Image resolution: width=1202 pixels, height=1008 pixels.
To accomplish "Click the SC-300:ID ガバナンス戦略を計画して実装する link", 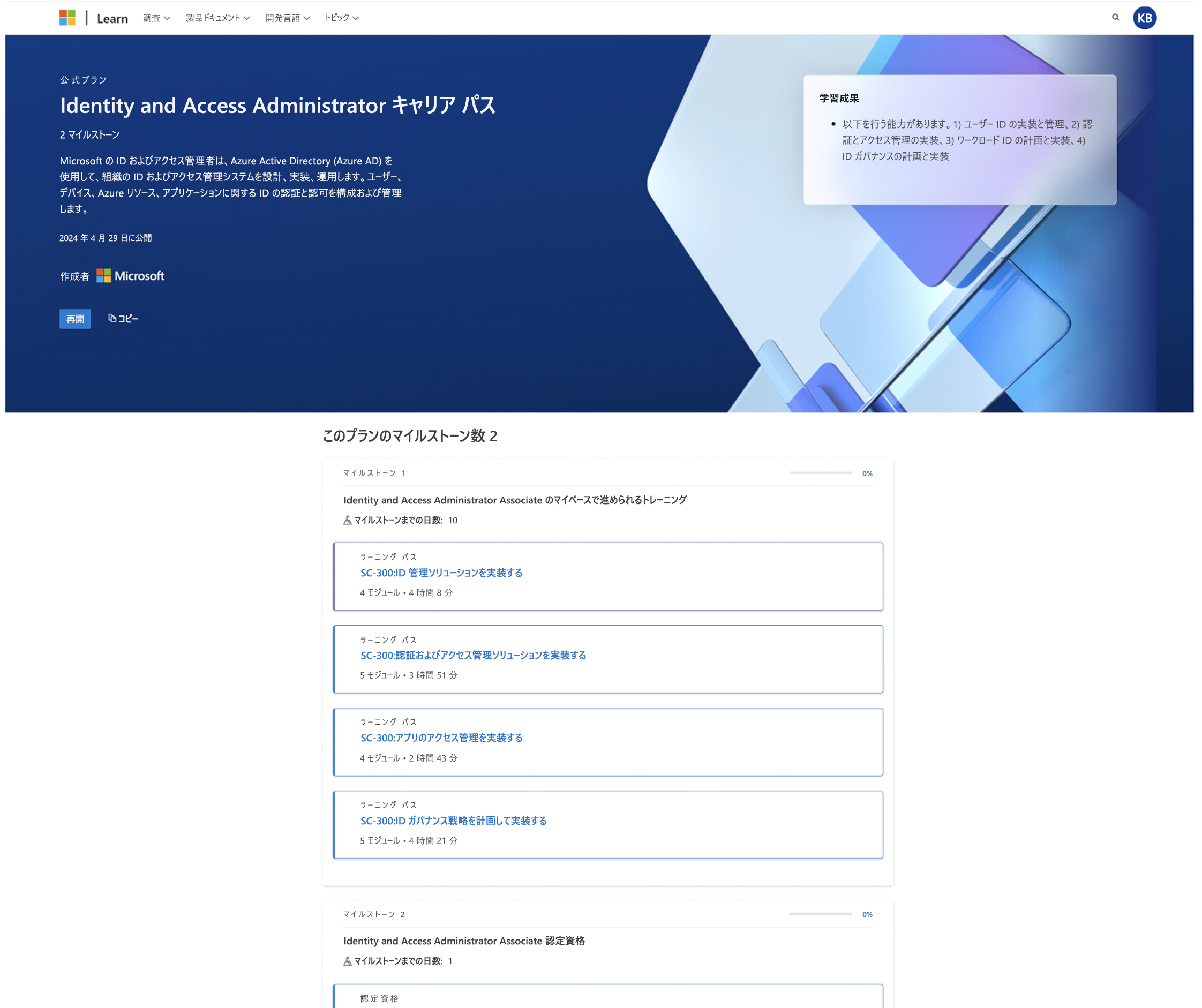I will 453,820.
